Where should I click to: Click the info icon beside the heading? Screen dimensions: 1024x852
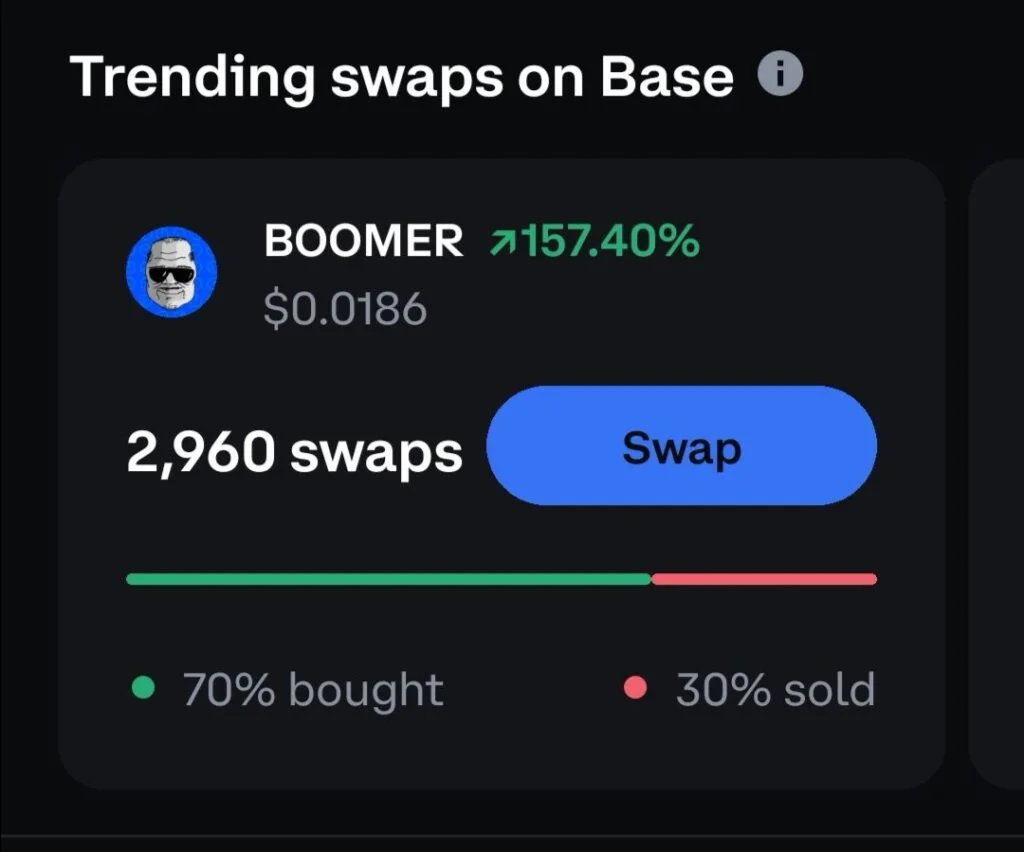pyautogui.click(x=781, y=75)
